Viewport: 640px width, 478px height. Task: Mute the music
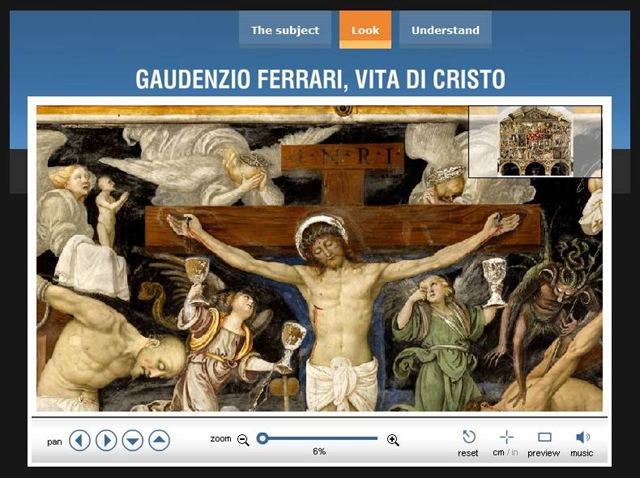582,437
